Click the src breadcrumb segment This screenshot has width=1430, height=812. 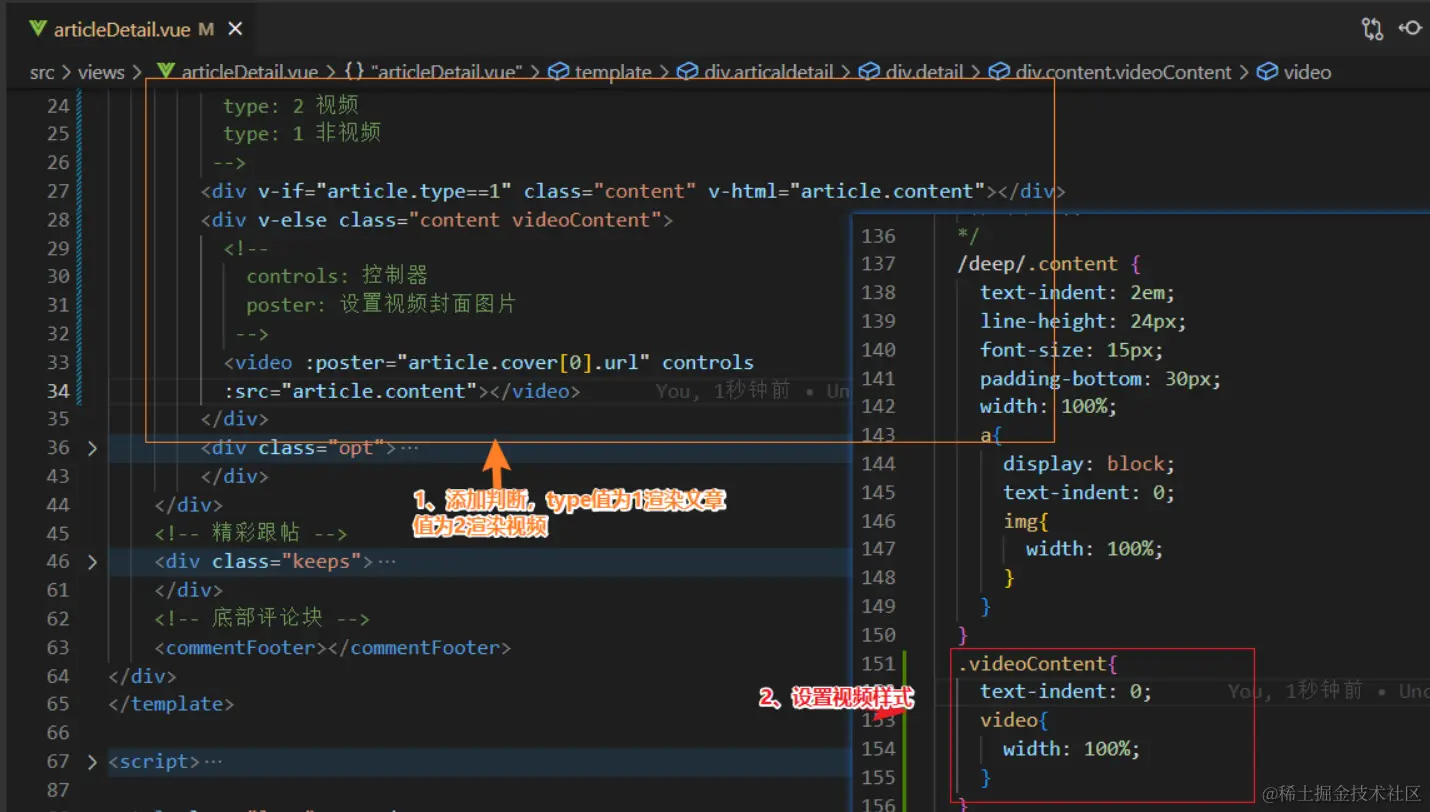point(42,72)
